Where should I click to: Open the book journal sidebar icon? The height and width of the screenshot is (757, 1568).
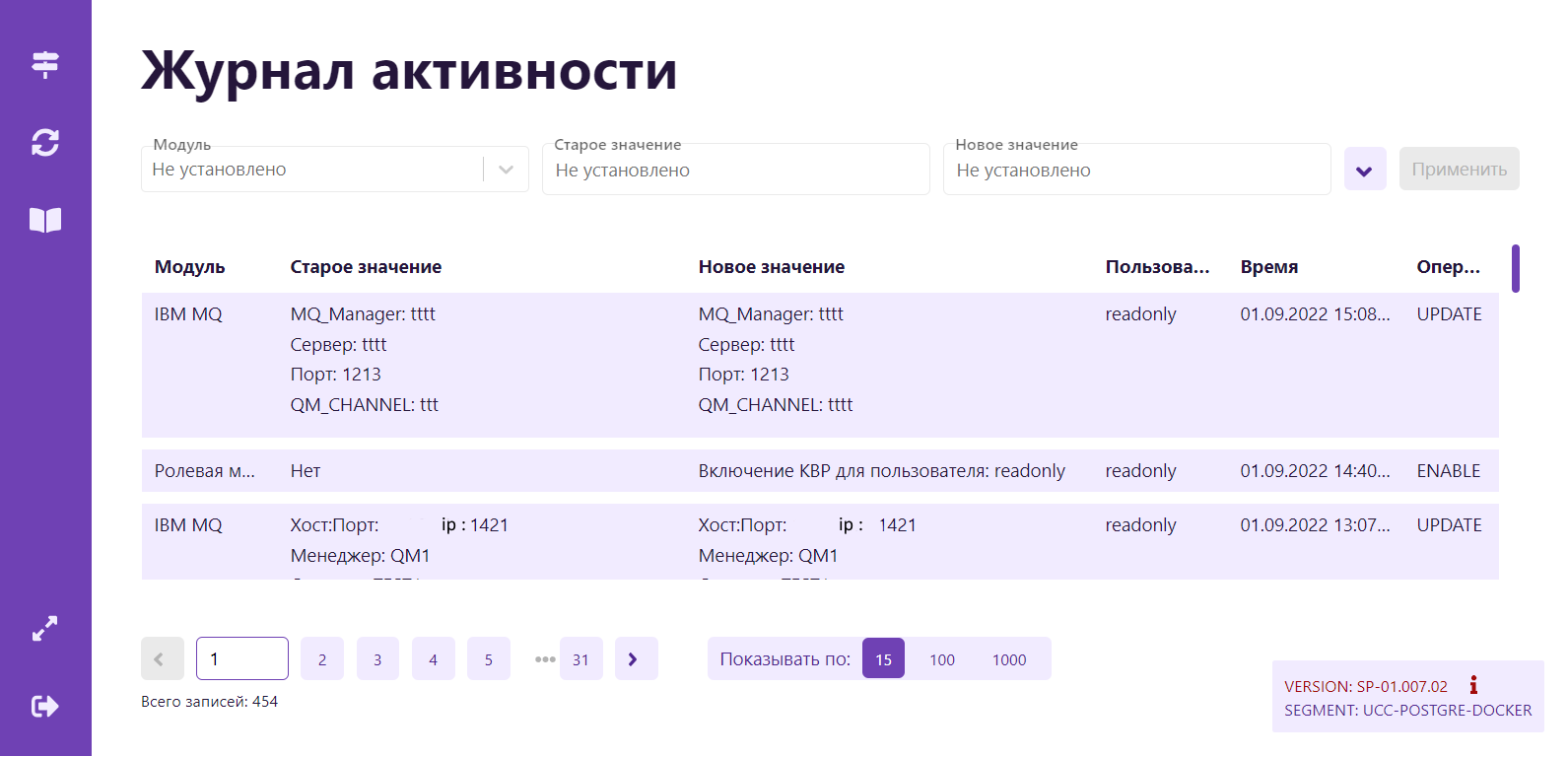(45, 220)
